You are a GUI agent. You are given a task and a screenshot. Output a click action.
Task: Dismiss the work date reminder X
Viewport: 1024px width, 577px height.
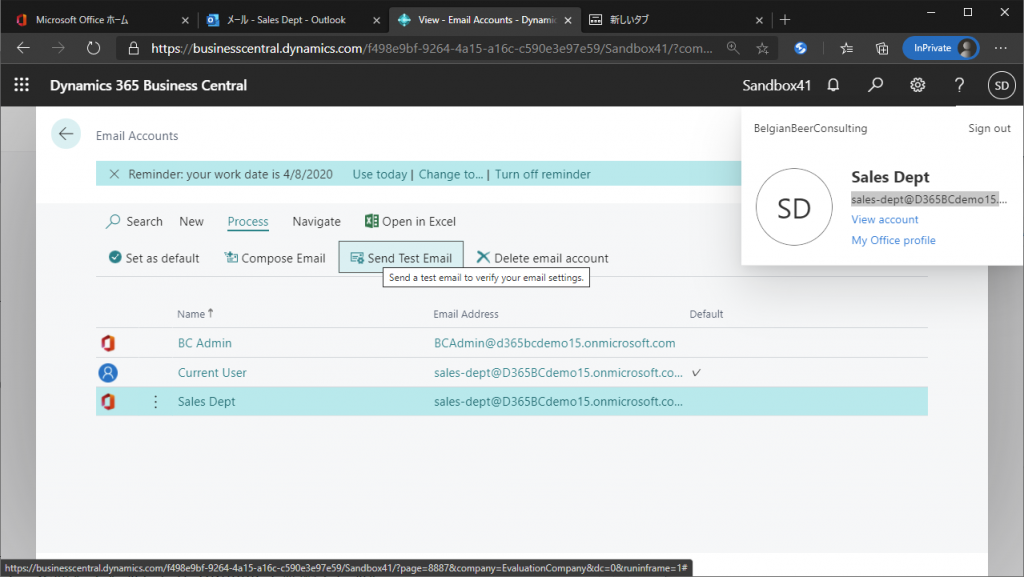pos(114,174)
